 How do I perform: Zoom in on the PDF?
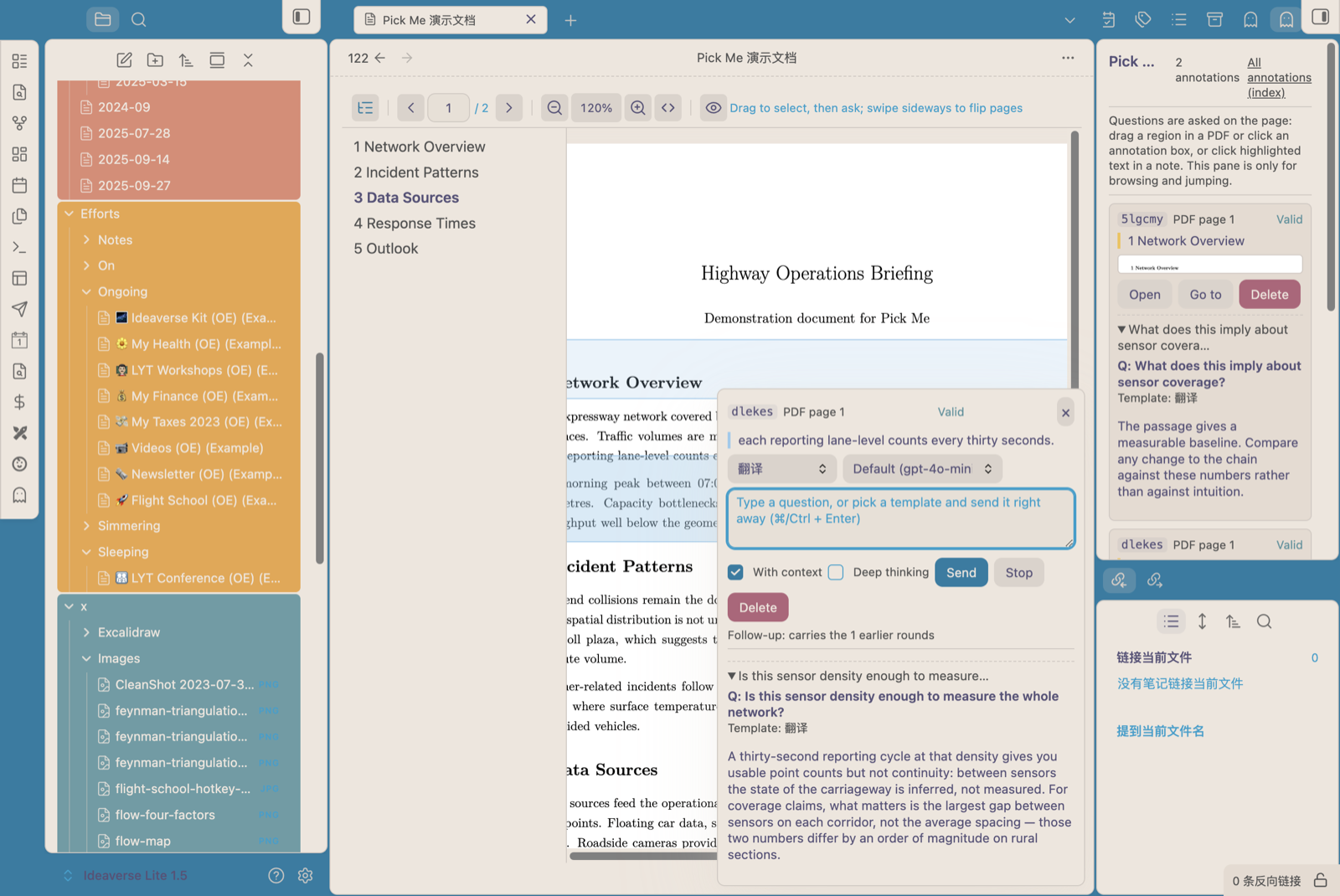(x=638, y=108)
